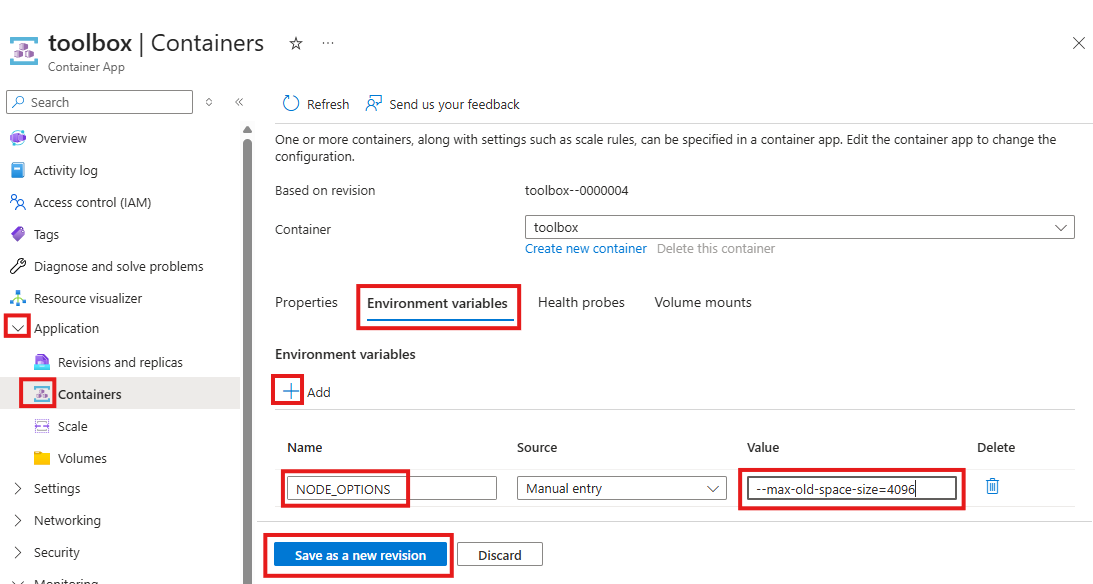Click the plus Add environment variable icon

(x=290, y=391)
